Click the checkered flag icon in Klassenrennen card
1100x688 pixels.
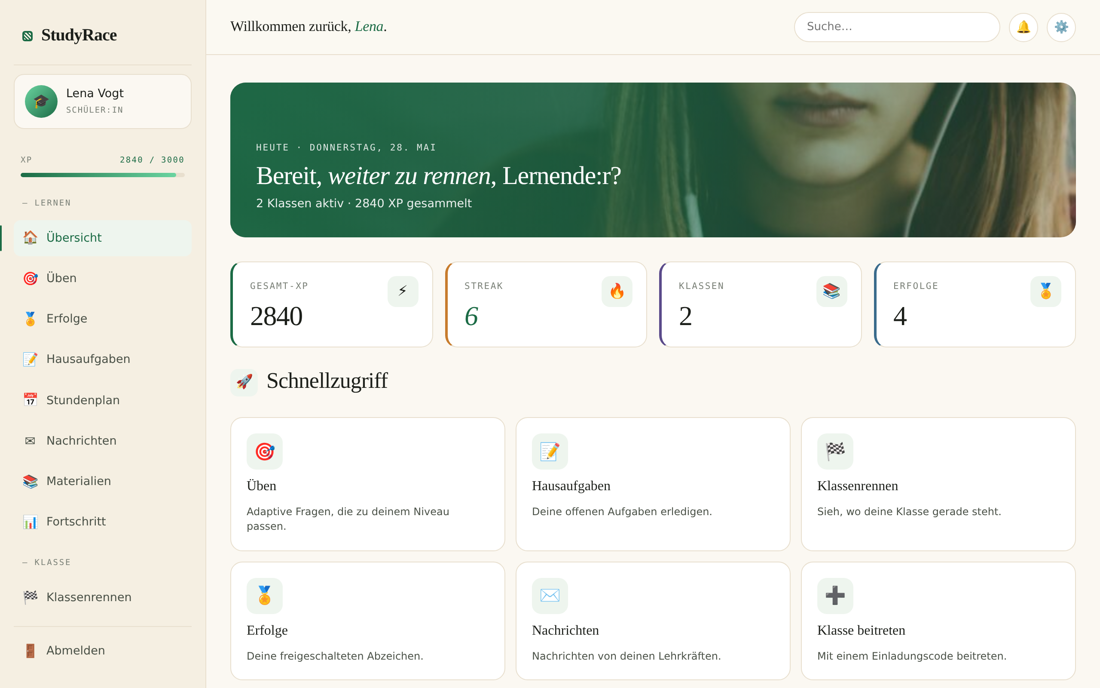point(835,451)
